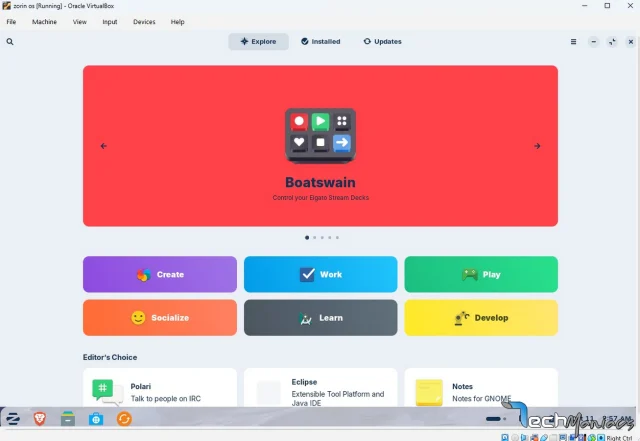Select the second carousel page dot
This screenshot has width=640, height=441.
(x=315, y=238)
